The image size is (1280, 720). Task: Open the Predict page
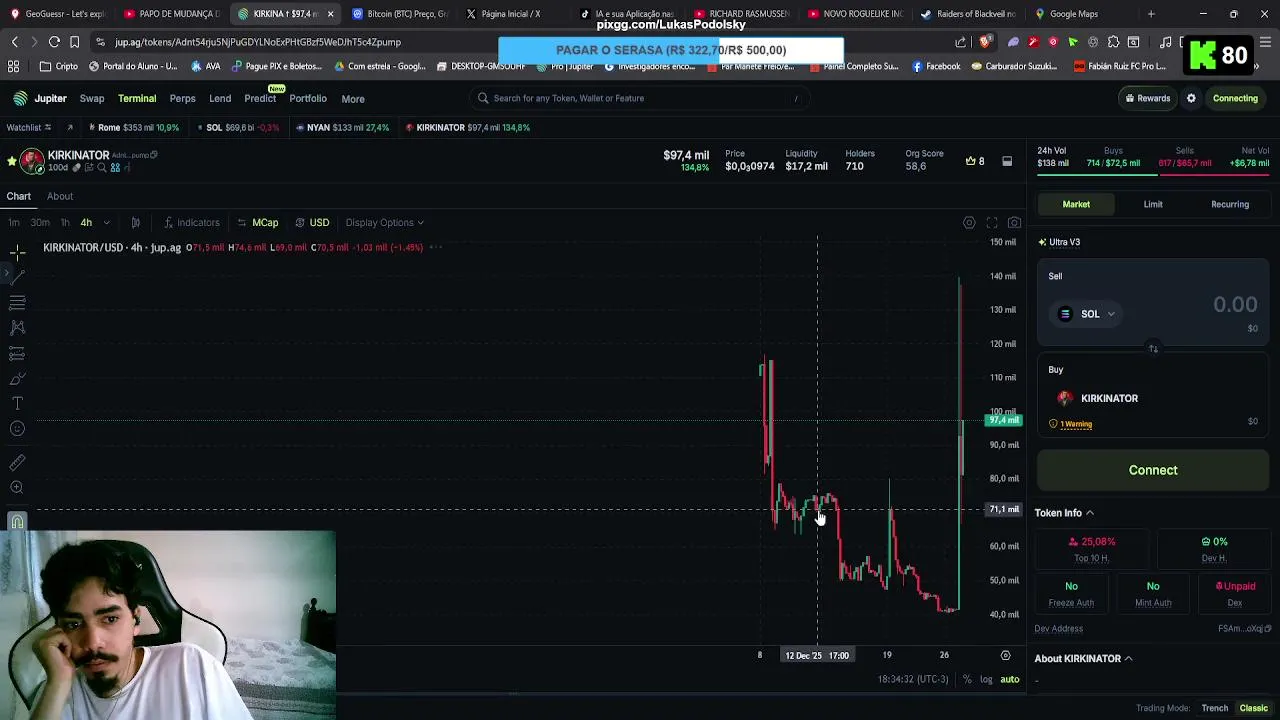pos(260,98)
